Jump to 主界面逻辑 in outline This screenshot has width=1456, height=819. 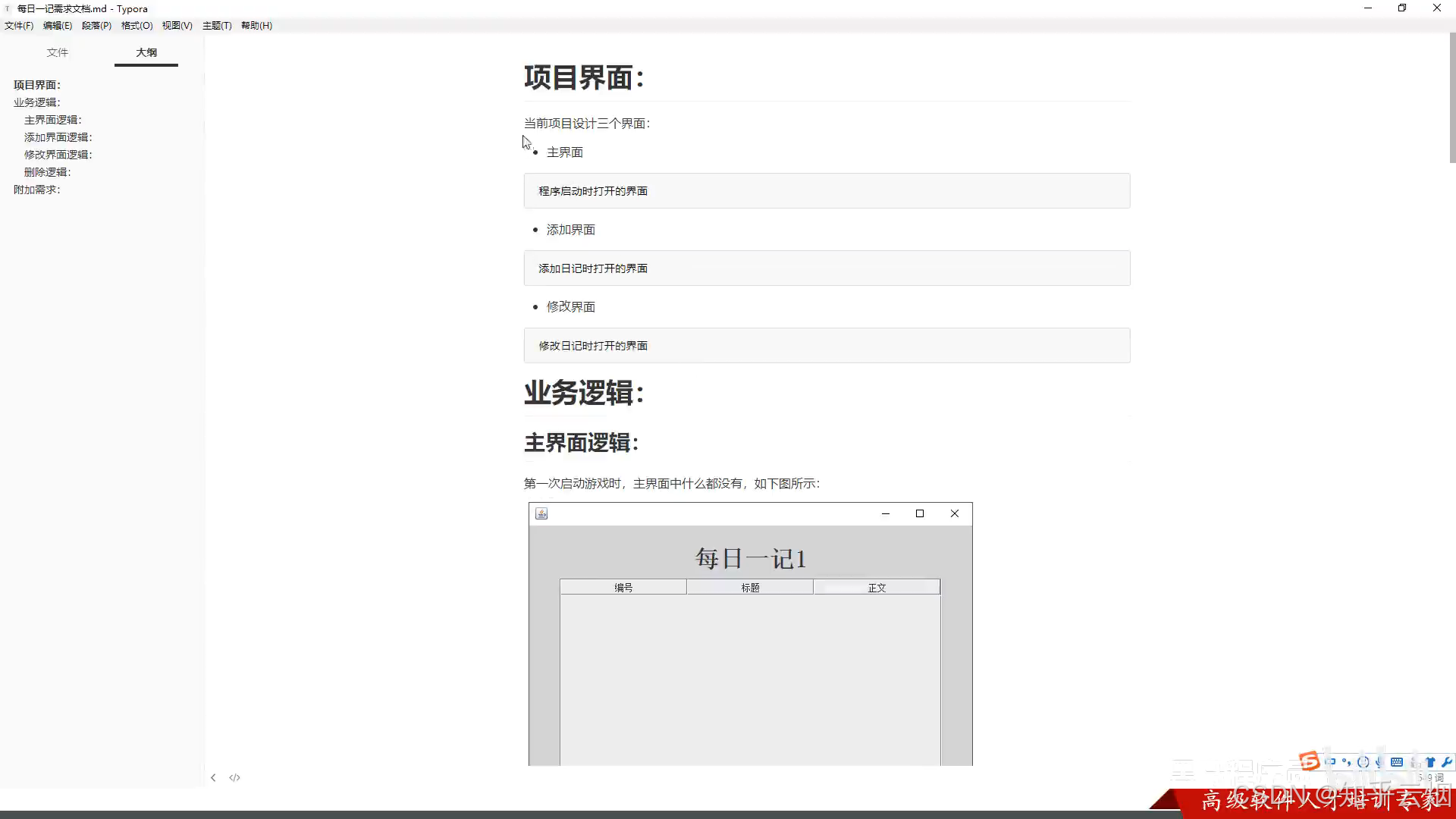click(x=52, y=120)
